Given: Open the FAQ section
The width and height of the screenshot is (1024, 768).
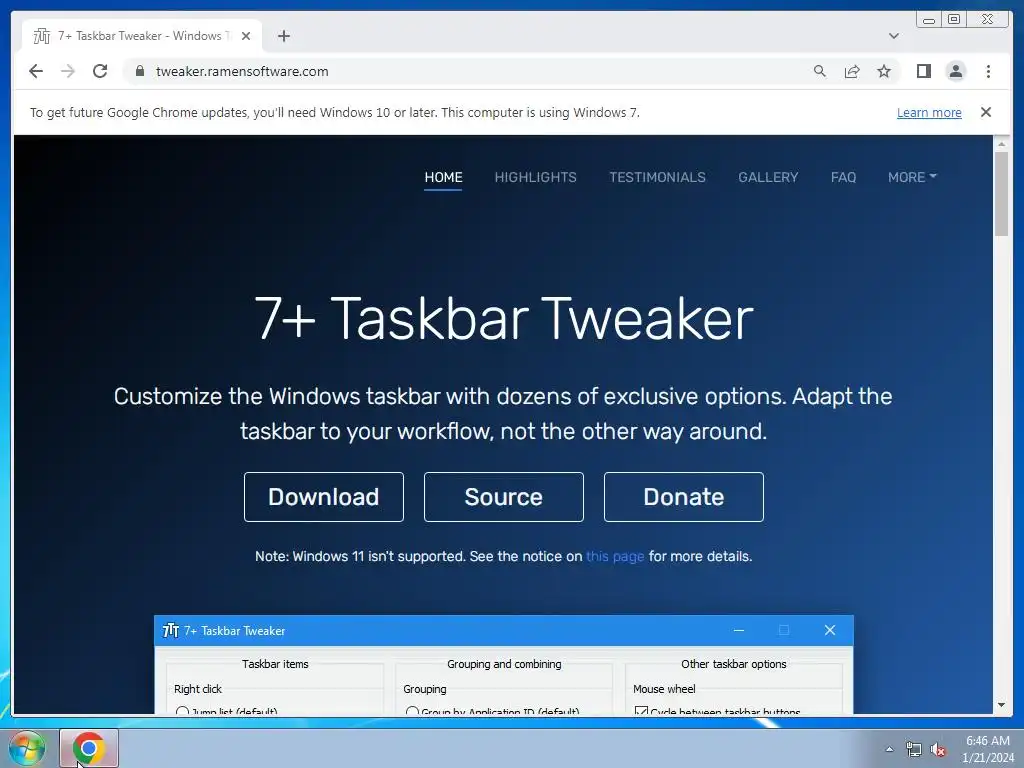Looking at the screenshot, I should (843, 177).
